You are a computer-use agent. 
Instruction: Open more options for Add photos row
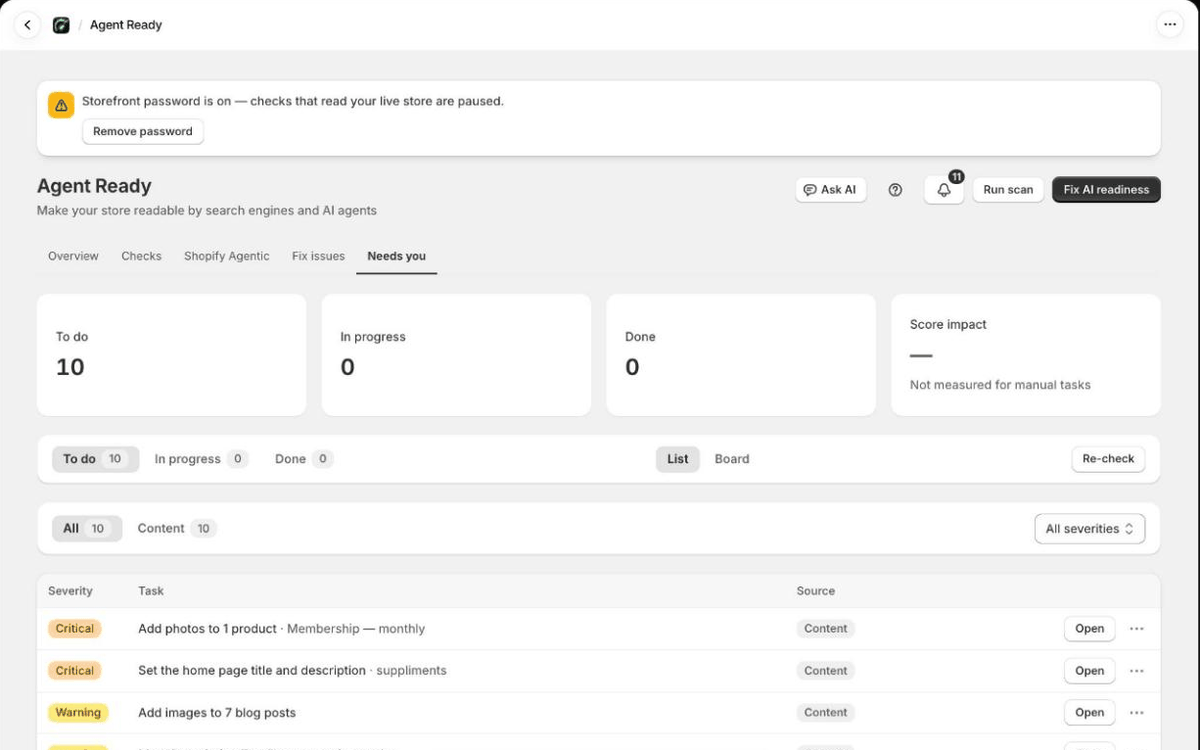(x=1137, y=629)
